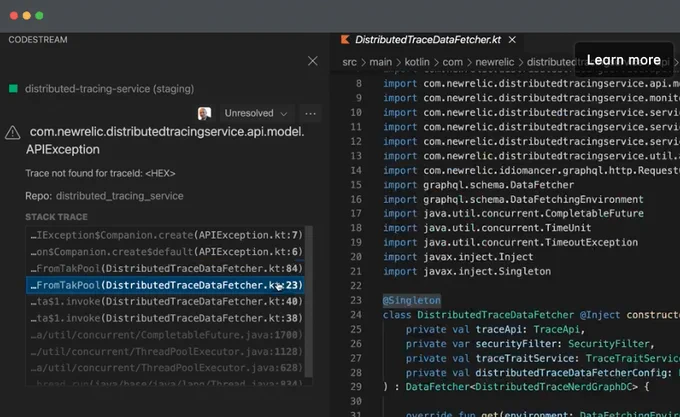Click the green distributed-tracing-service status square

13,89
